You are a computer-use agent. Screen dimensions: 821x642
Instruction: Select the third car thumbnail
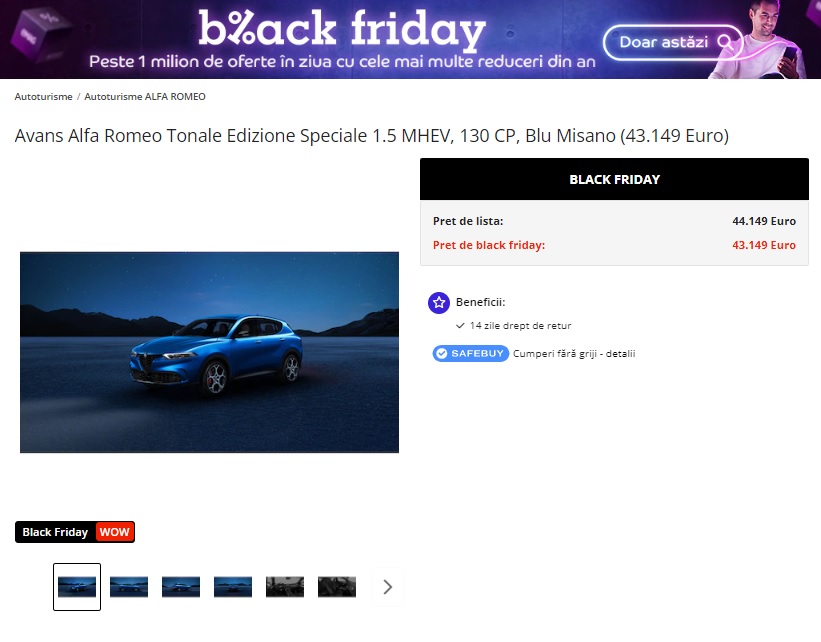181,587
